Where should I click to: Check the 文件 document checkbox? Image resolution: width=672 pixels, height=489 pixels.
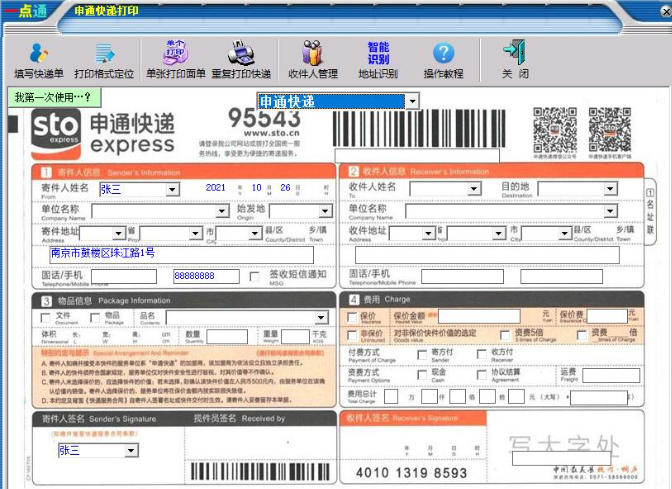45,318
